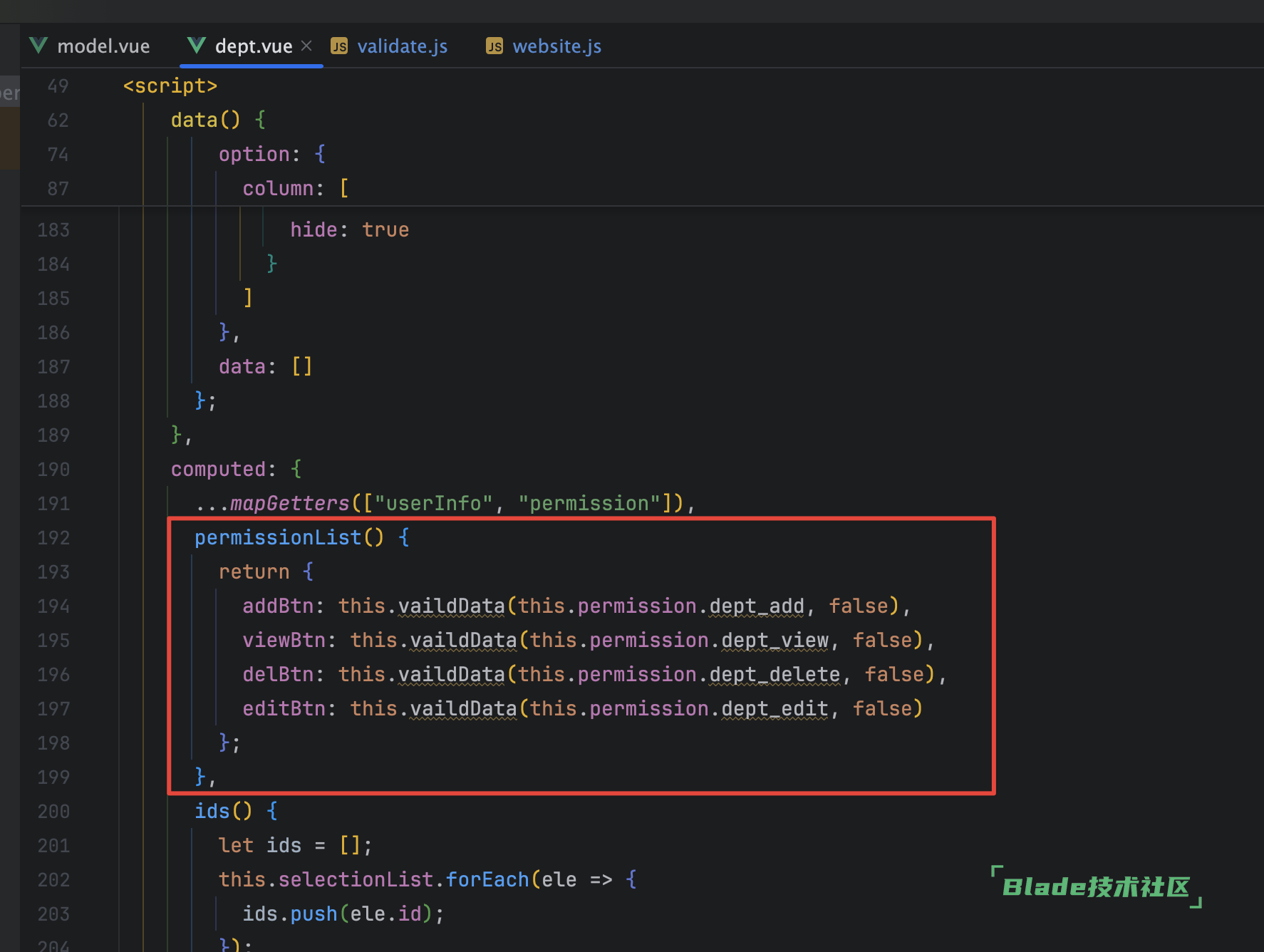The height and width of the screenshot is (952, 1264).
Task: Click the "permission" string literal
Action: coord(589,503)
